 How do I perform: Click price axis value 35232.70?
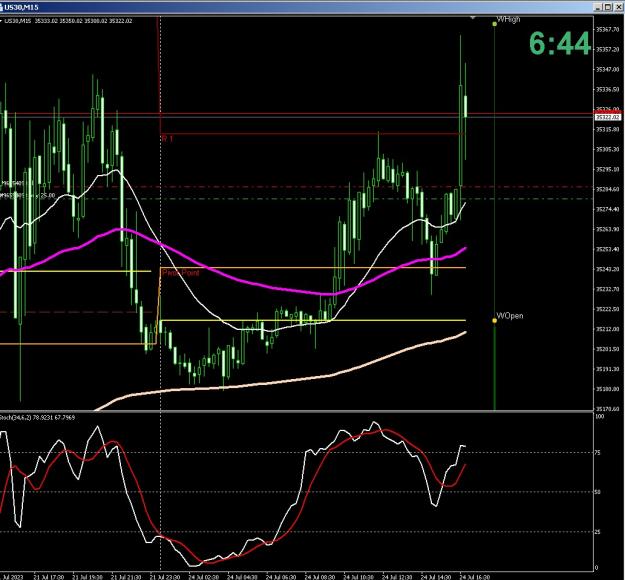pyautogui.click(x=607, y=289)
